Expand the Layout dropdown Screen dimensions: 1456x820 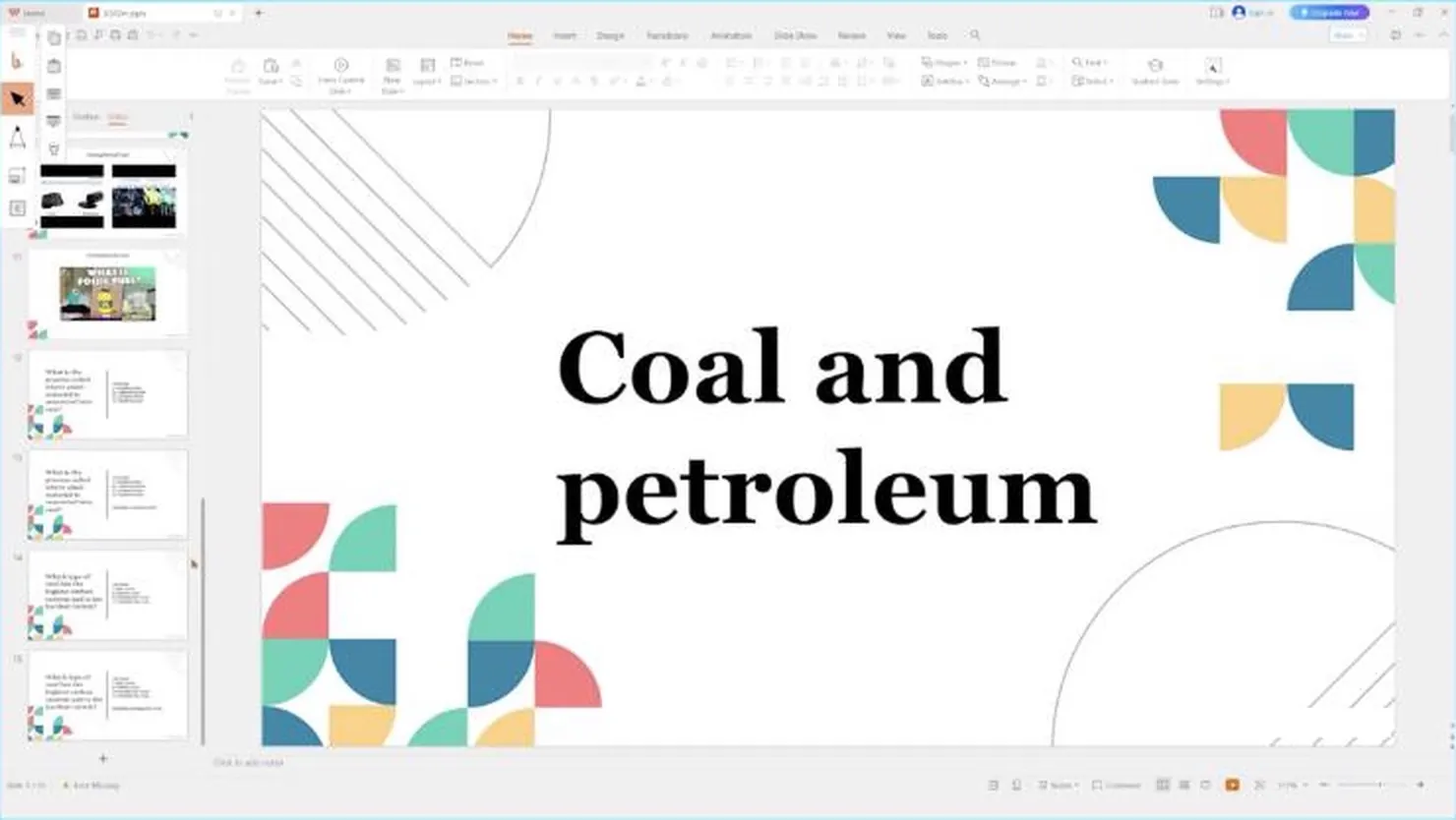[x=427, y=82]
